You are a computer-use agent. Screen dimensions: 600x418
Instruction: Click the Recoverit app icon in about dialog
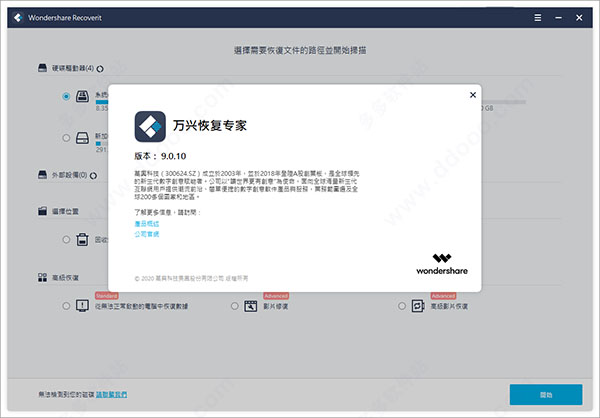click(150, 126)
